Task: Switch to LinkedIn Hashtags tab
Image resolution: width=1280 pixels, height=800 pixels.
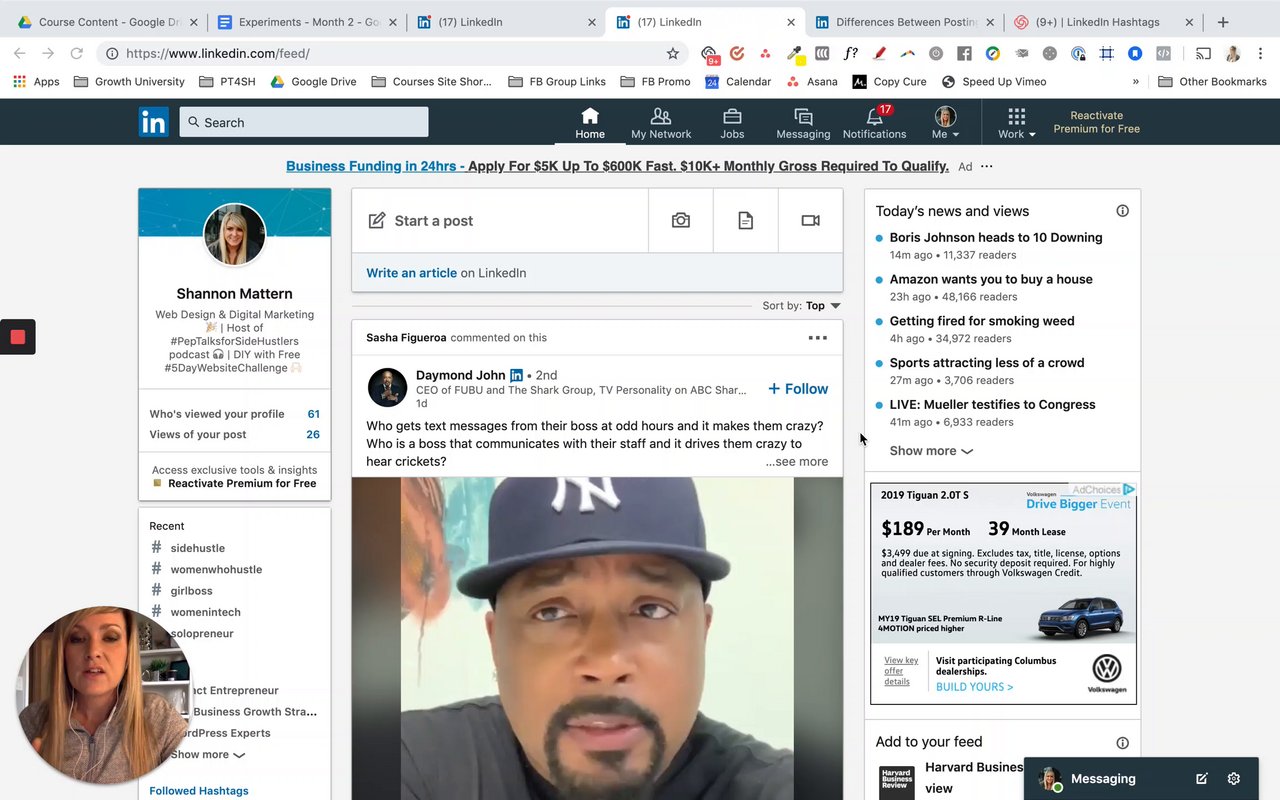Action: click(1102, 22)
